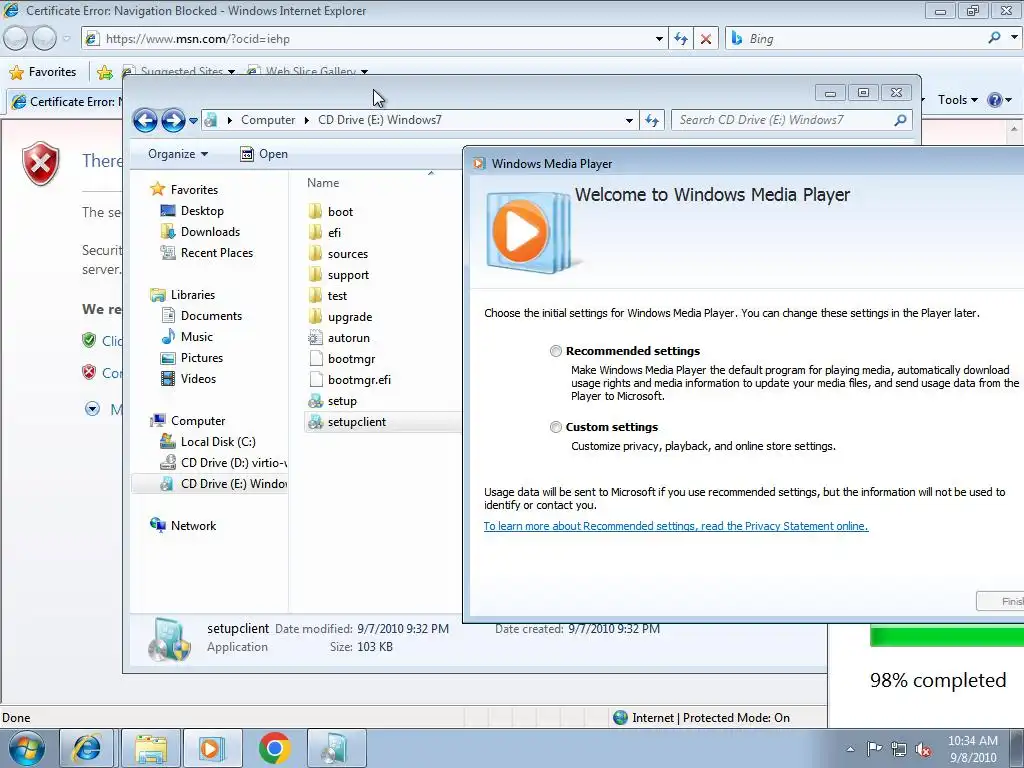Open the IE Tools menu

click(x=957, y=100)
